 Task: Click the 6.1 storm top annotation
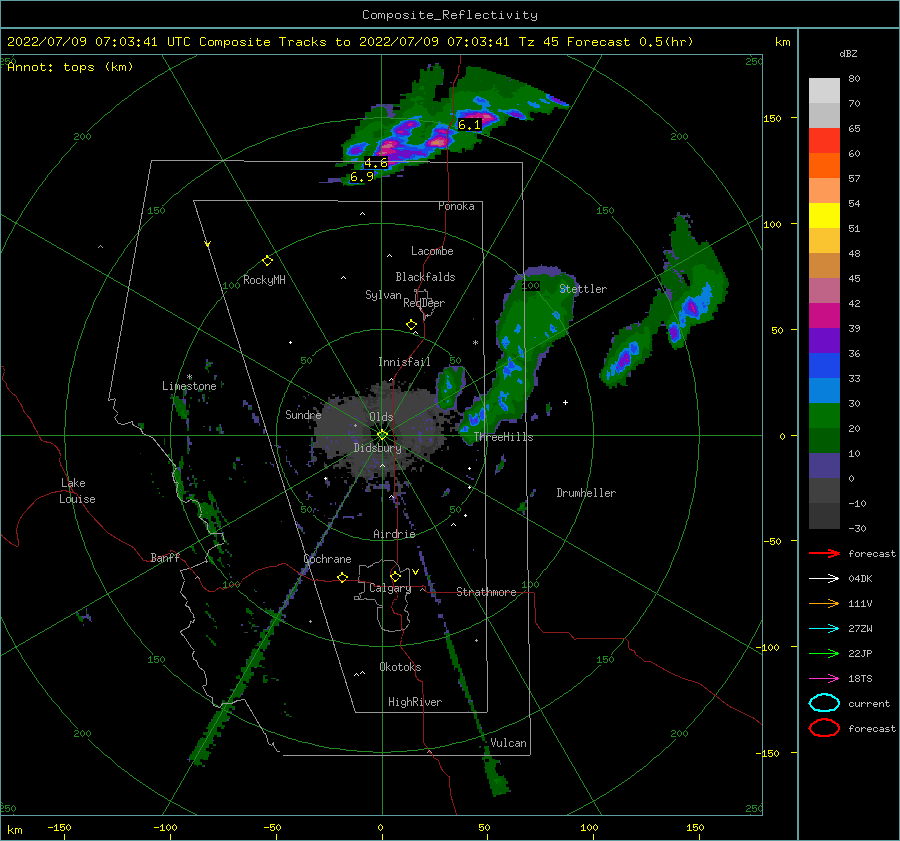click(470, 125)
